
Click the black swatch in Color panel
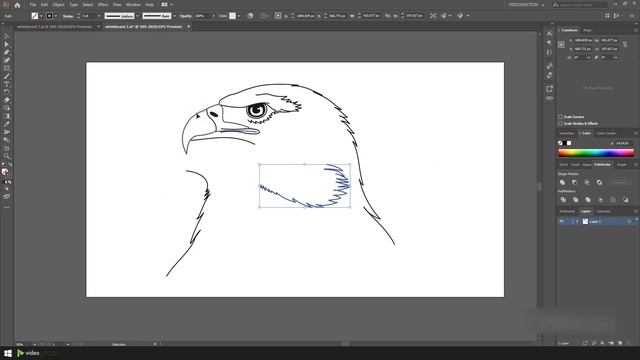(565, 143)
